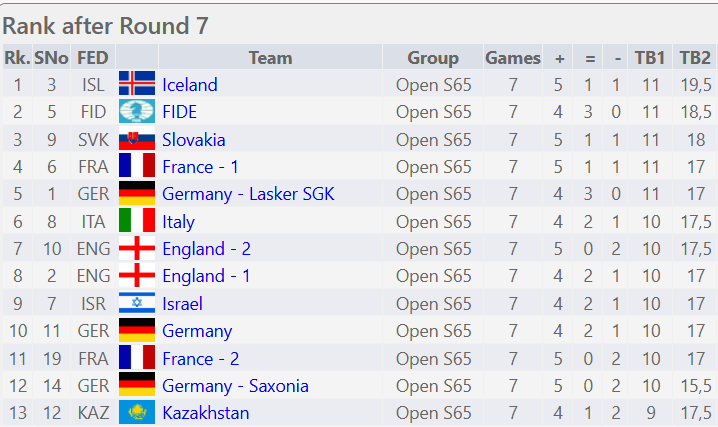Image resolution: width=718 pixels, height=427 pixels.
Task: Click the Slovakia flag icon
Action: point(137,140)
